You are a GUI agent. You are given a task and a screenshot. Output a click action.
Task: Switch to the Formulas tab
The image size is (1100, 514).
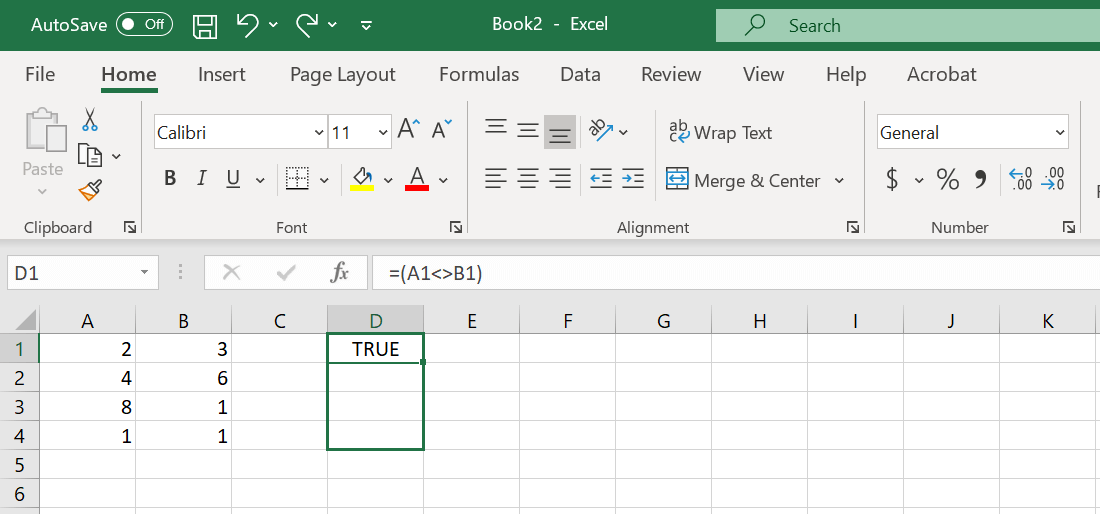coord(479,75)
